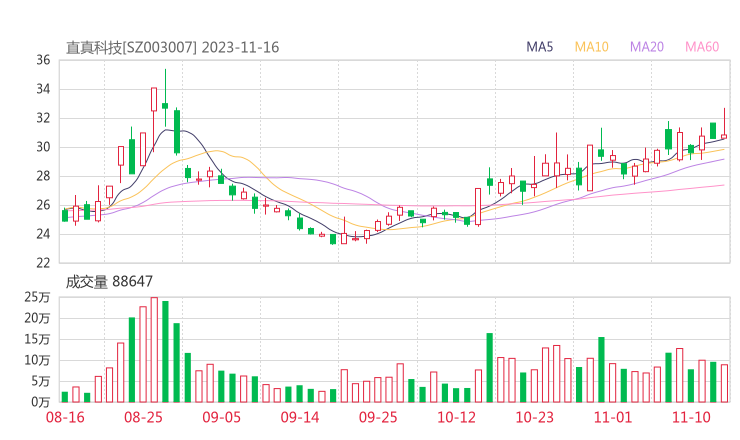Select the tallest volume bar reaching 25万
740x440 pixels.
point(154,350)
